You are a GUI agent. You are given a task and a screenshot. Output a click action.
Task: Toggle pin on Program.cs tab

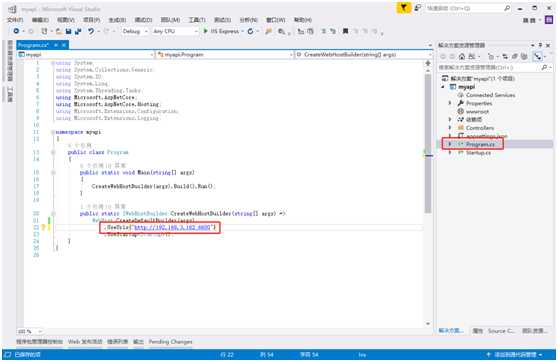coord(56,45)
